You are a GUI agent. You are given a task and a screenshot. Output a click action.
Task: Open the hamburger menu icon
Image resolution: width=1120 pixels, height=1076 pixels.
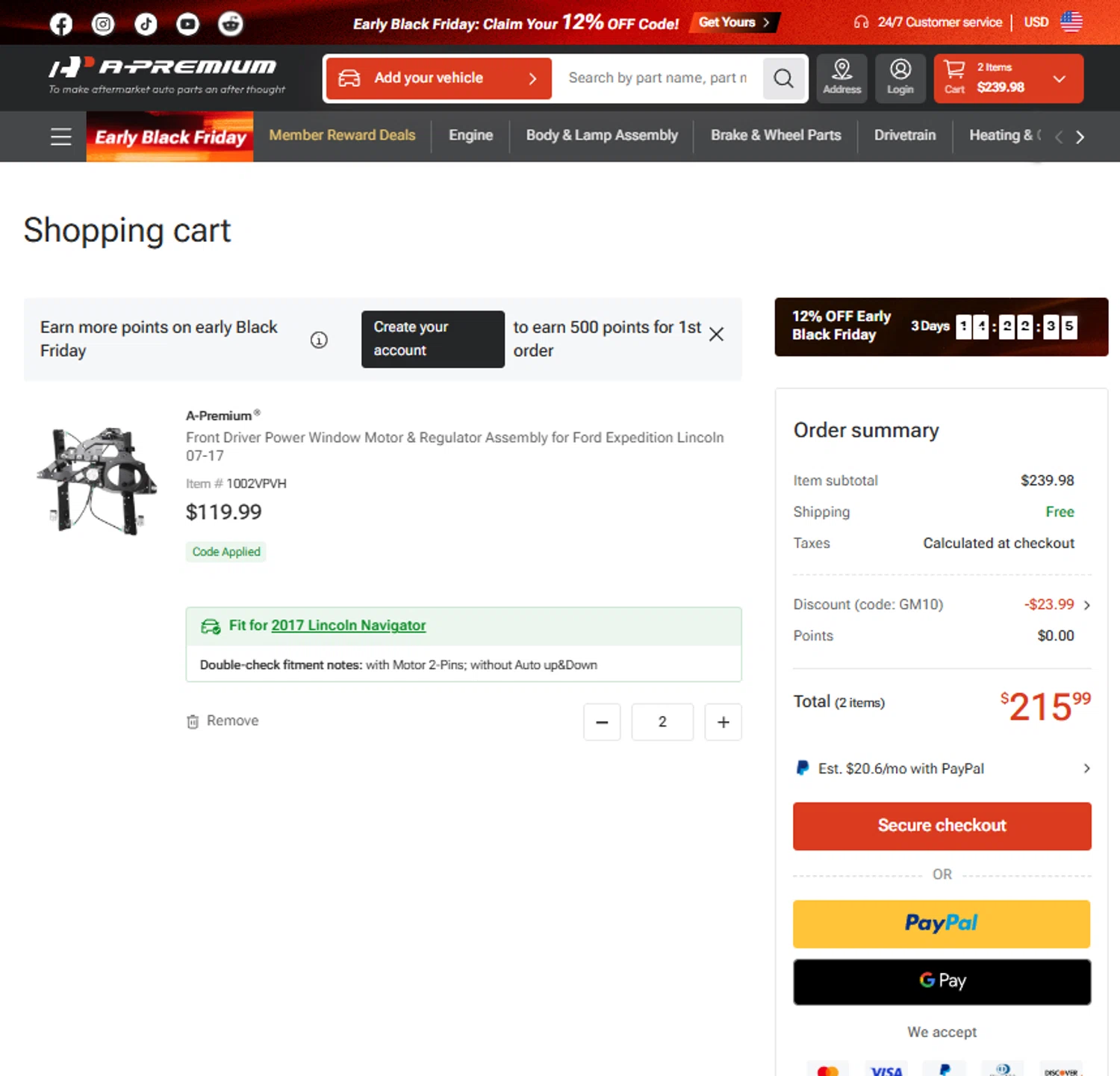point(61,137)
